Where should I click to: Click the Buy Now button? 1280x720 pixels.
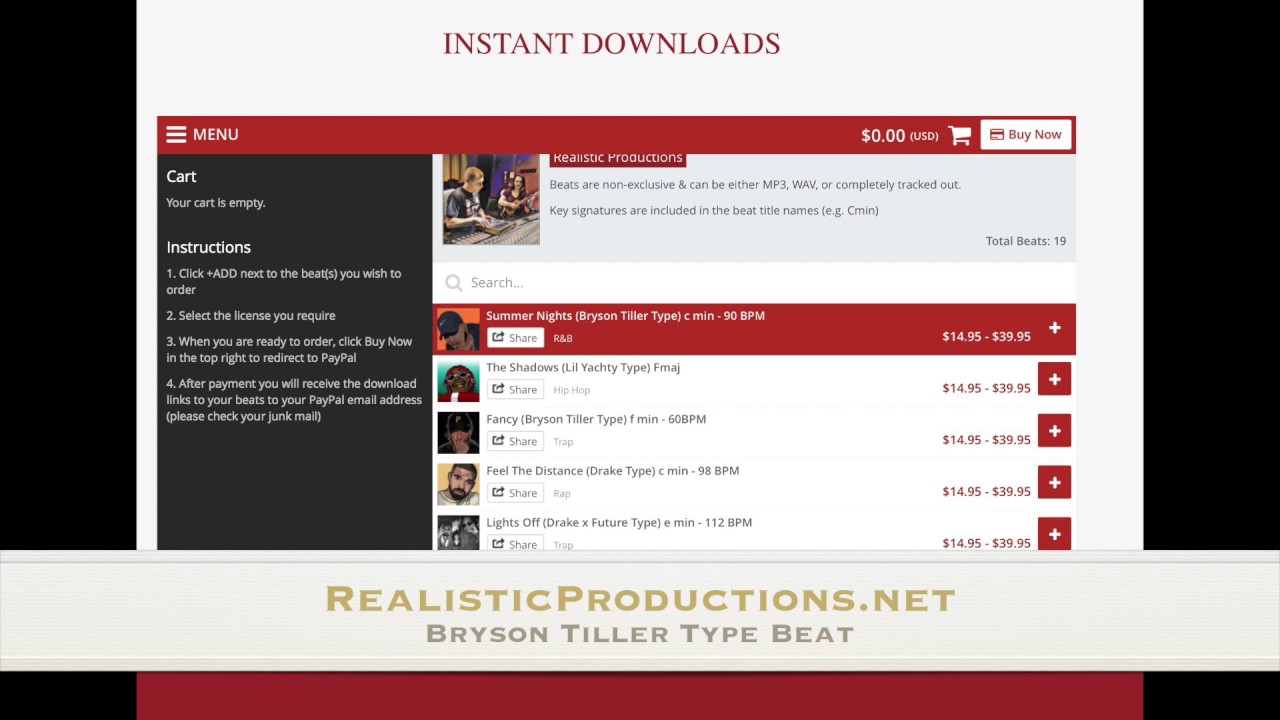point(1025,134)
